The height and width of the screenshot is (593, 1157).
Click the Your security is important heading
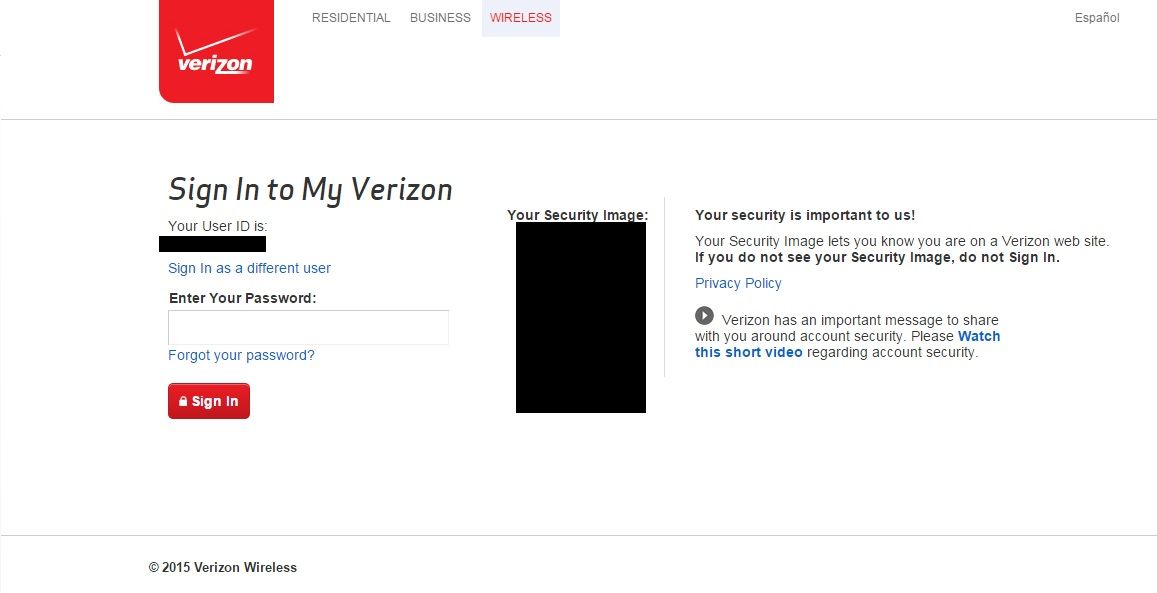(x=805, y=215)
